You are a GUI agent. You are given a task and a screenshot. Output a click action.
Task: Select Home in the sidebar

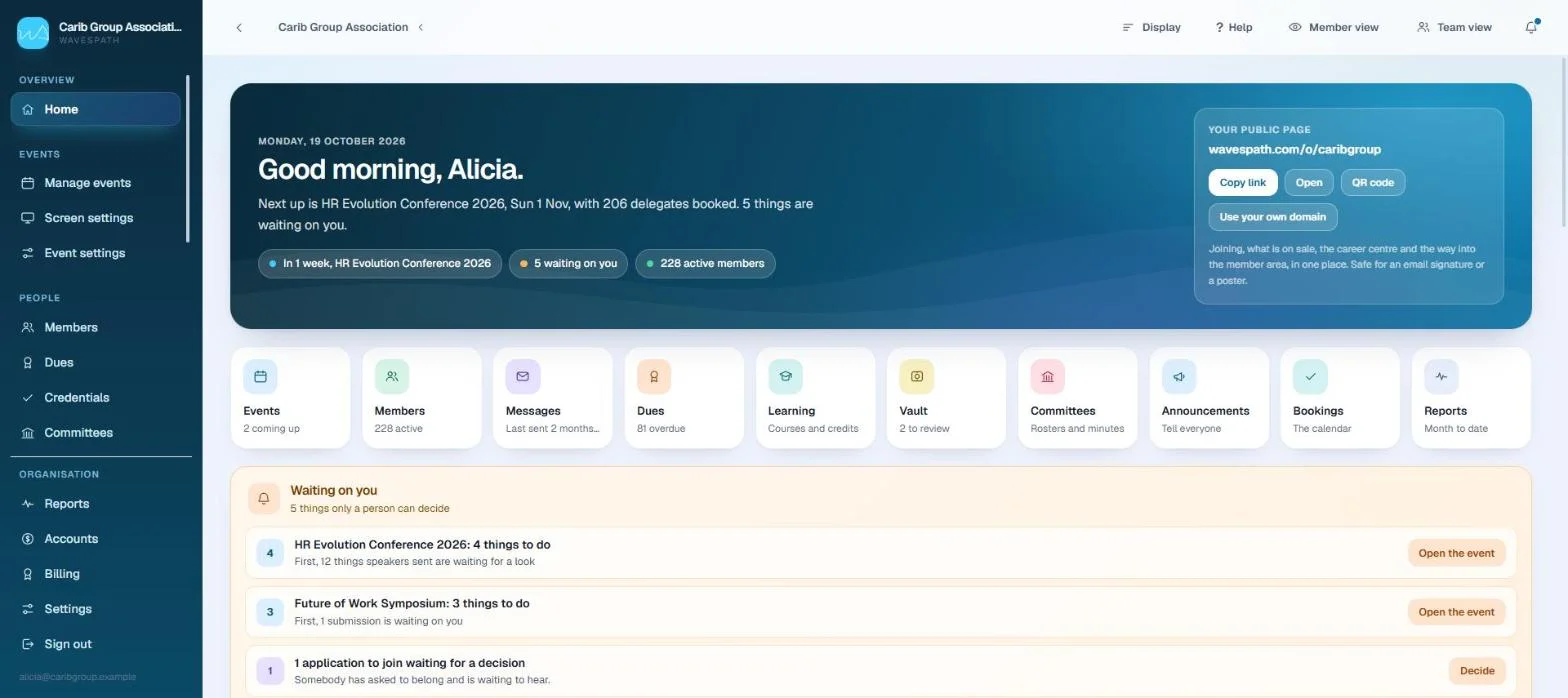coord(96,110)
